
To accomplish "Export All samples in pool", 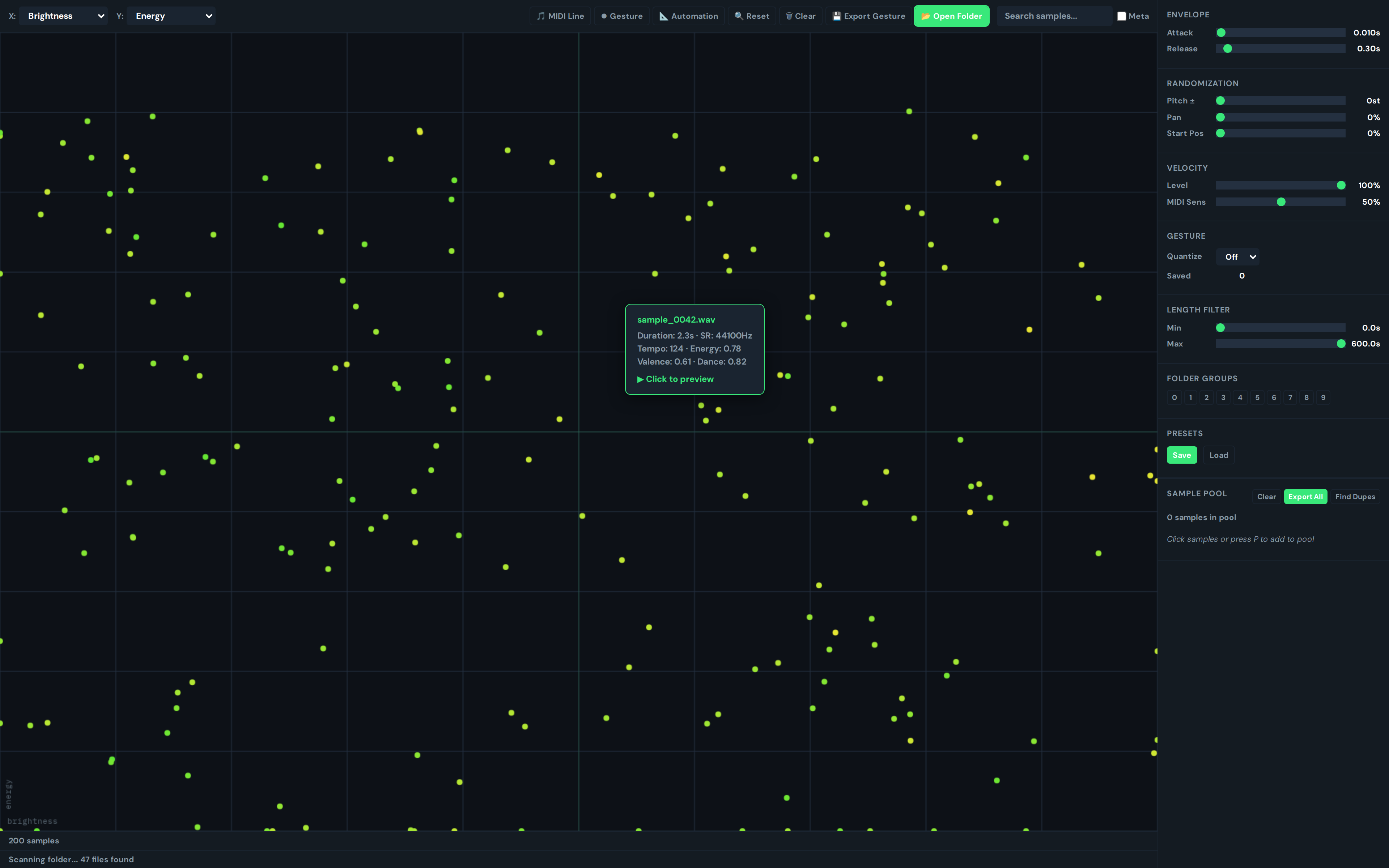I will coord(1305,497).
